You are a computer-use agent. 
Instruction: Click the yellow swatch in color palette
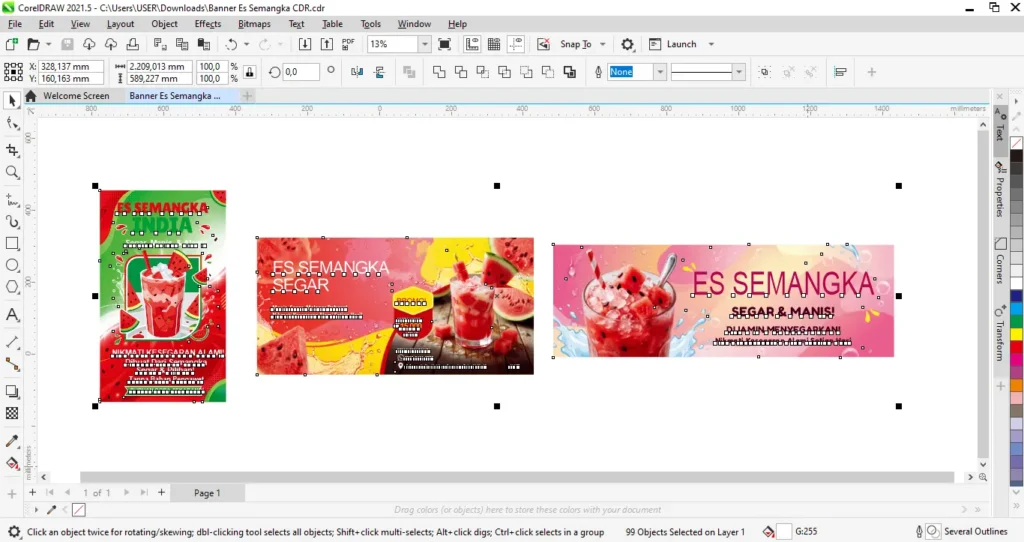tap(1016, 334)
